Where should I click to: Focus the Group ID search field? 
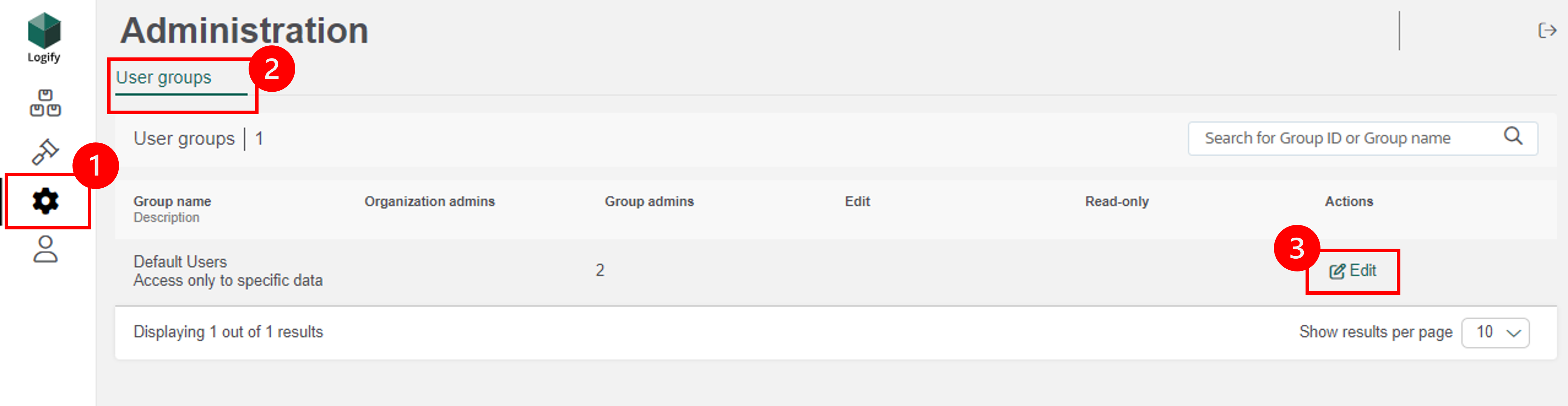tap(1362, 138)
